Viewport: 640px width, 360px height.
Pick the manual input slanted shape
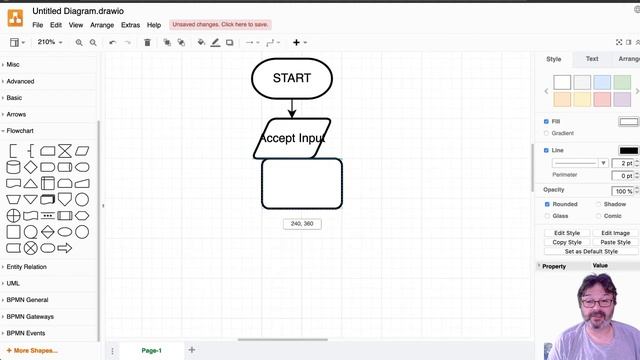(x=82, y=184)
